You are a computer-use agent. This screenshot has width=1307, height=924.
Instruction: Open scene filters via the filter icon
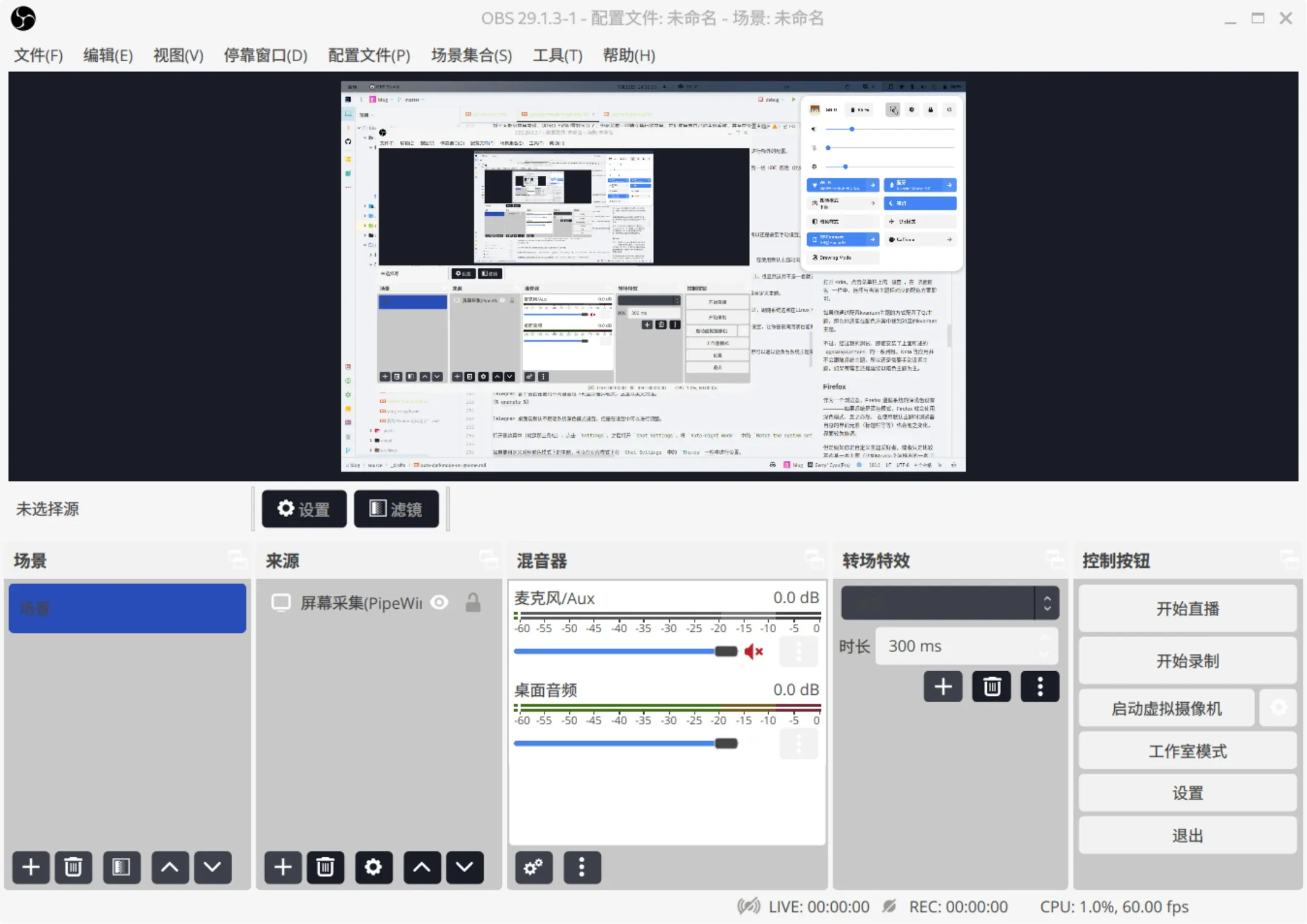[121, 868]
